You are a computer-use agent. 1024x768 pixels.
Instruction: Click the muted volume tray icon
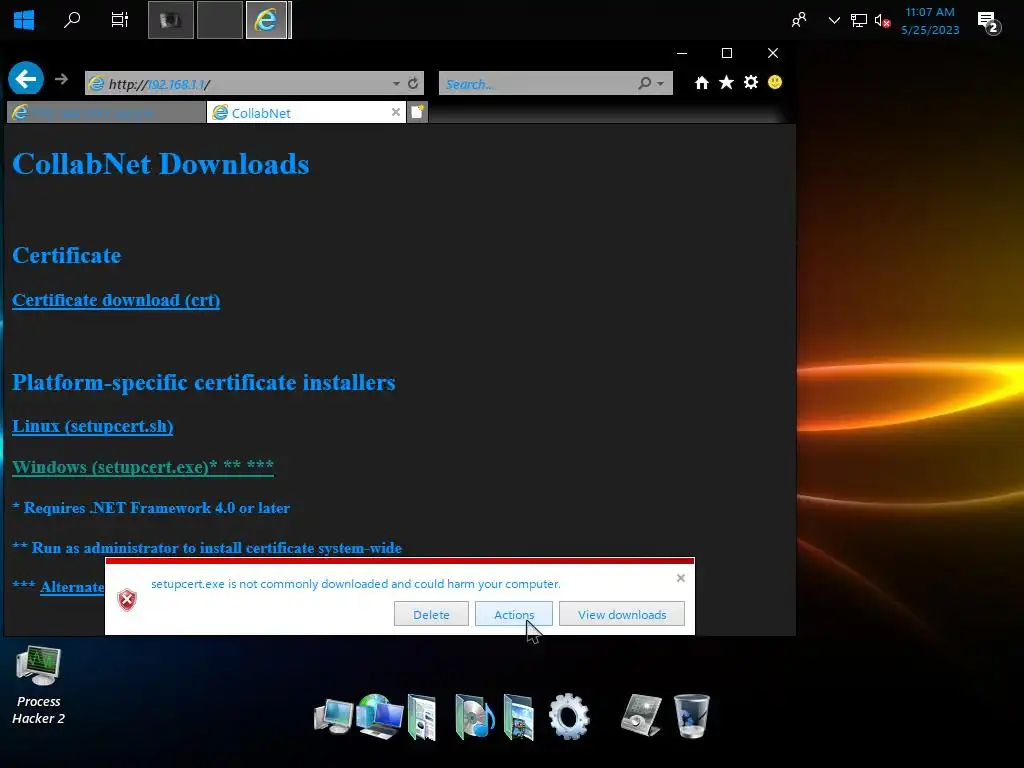(x=882, y=21)
